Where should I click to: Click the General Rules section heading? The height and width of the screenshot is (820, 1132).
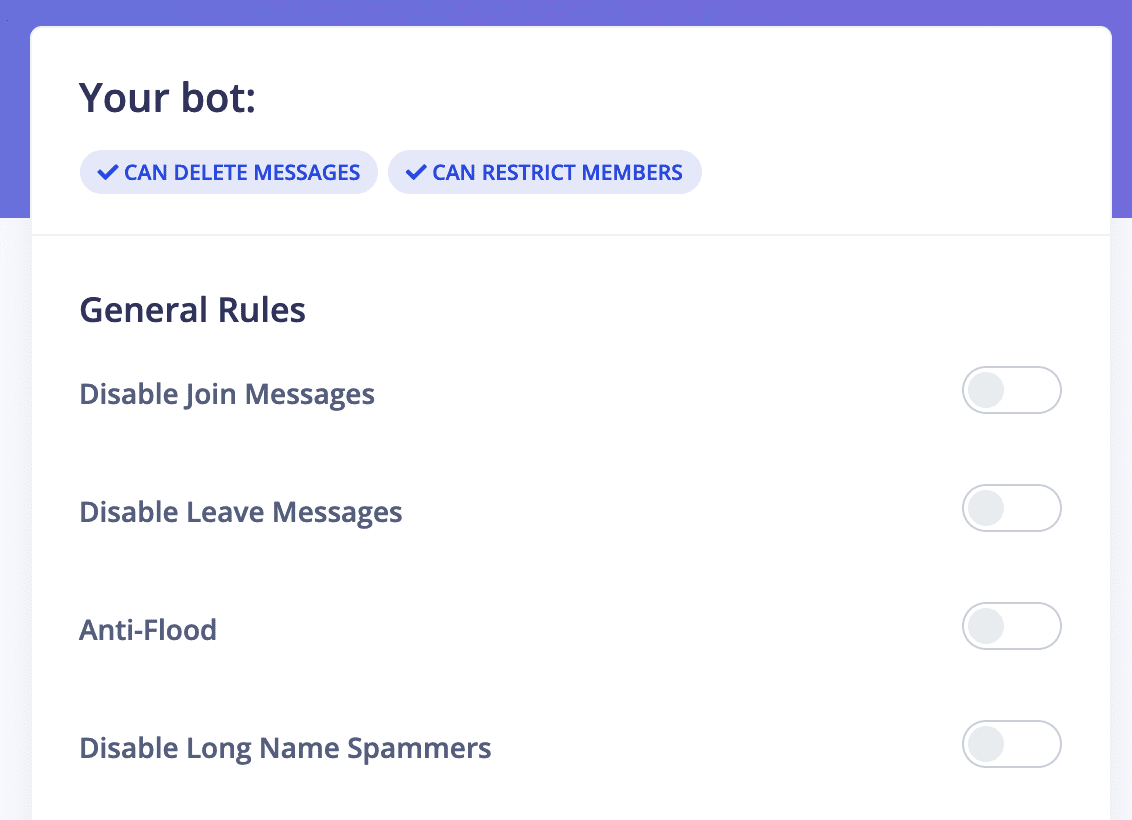[x=193, y=310]
